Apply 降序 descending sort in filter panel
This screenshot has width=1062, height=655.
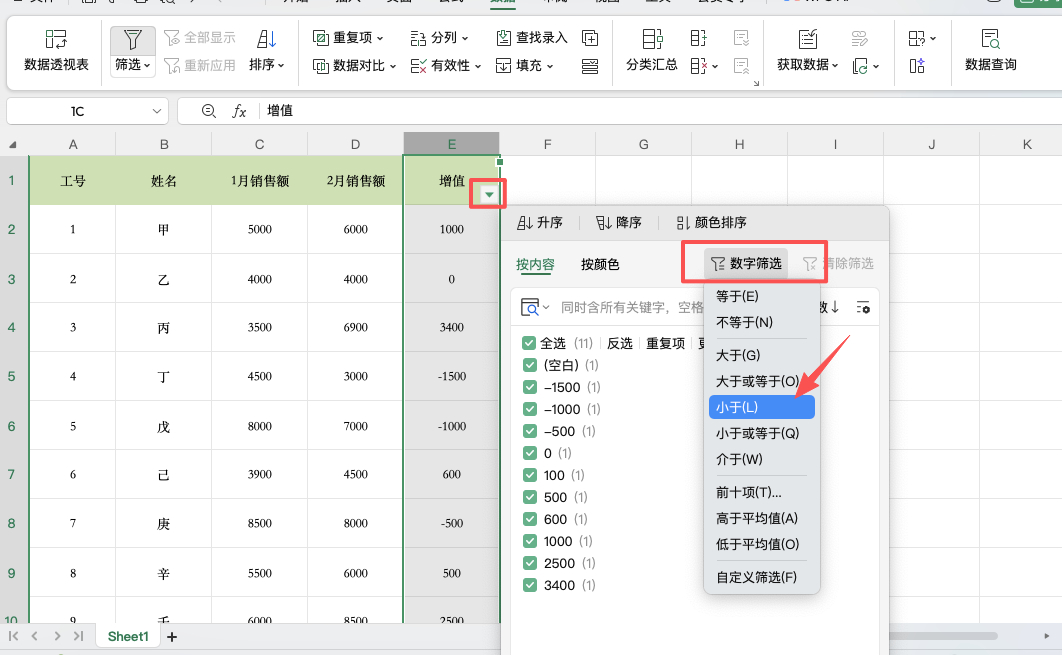pyautogui.click(x=619, y=222)
